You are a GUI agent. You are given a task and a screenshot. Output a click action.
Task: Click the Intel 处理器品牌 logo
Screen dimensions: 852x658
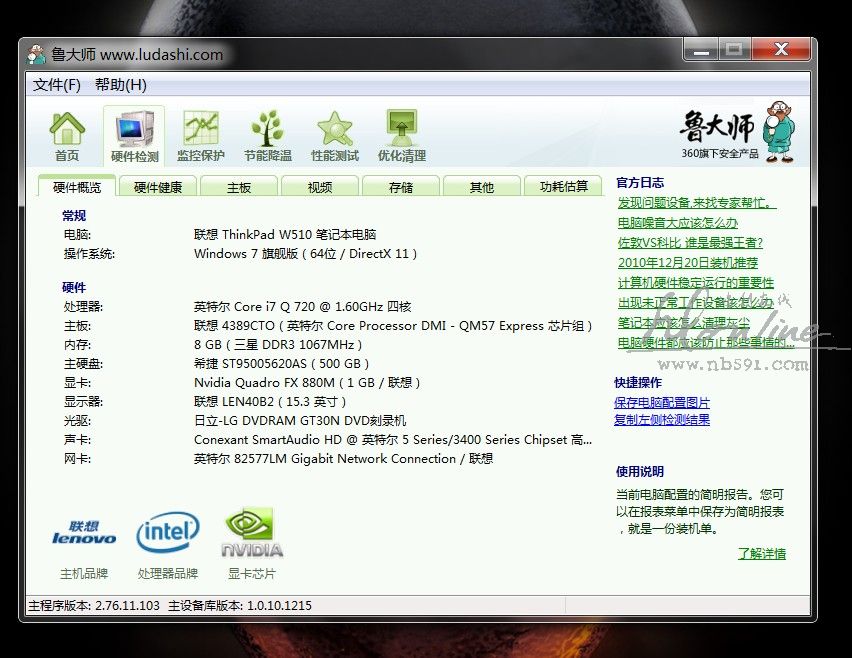(168, 532)
